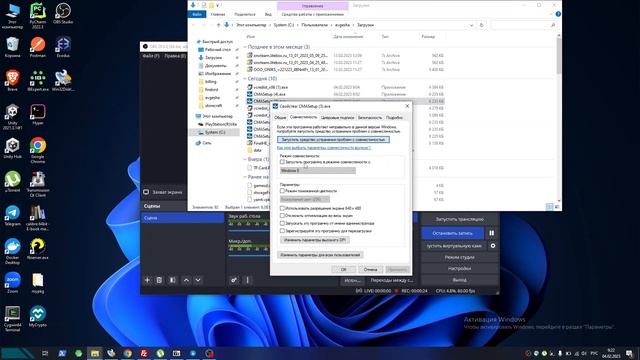The height and width of the screenshot is (360, 640).
Task: Open audio mixer three-dots menu in OBS
Action: [x=247, y=280]
